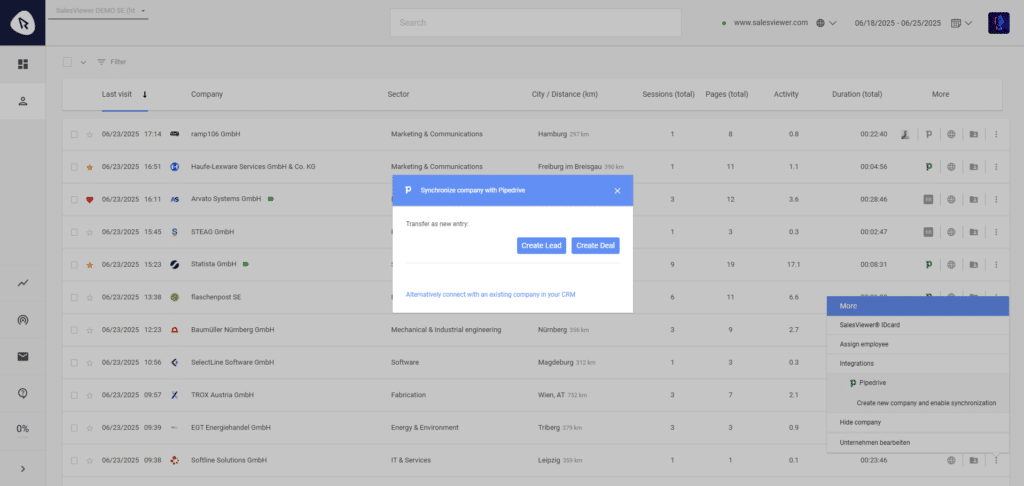The height and width of the screenshot is (486, 1024).
Task: Click the contact folder icon in Softline Solutions row
Action: point(974,461)
